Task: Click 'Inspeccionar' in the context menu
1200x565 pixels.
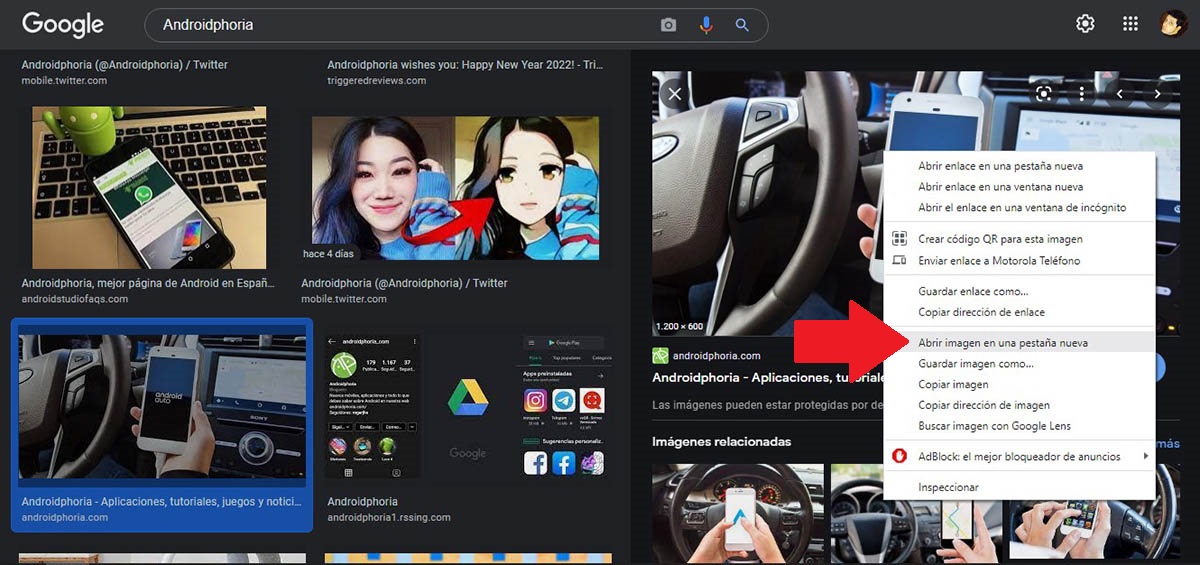Action: tap(948, 487)
